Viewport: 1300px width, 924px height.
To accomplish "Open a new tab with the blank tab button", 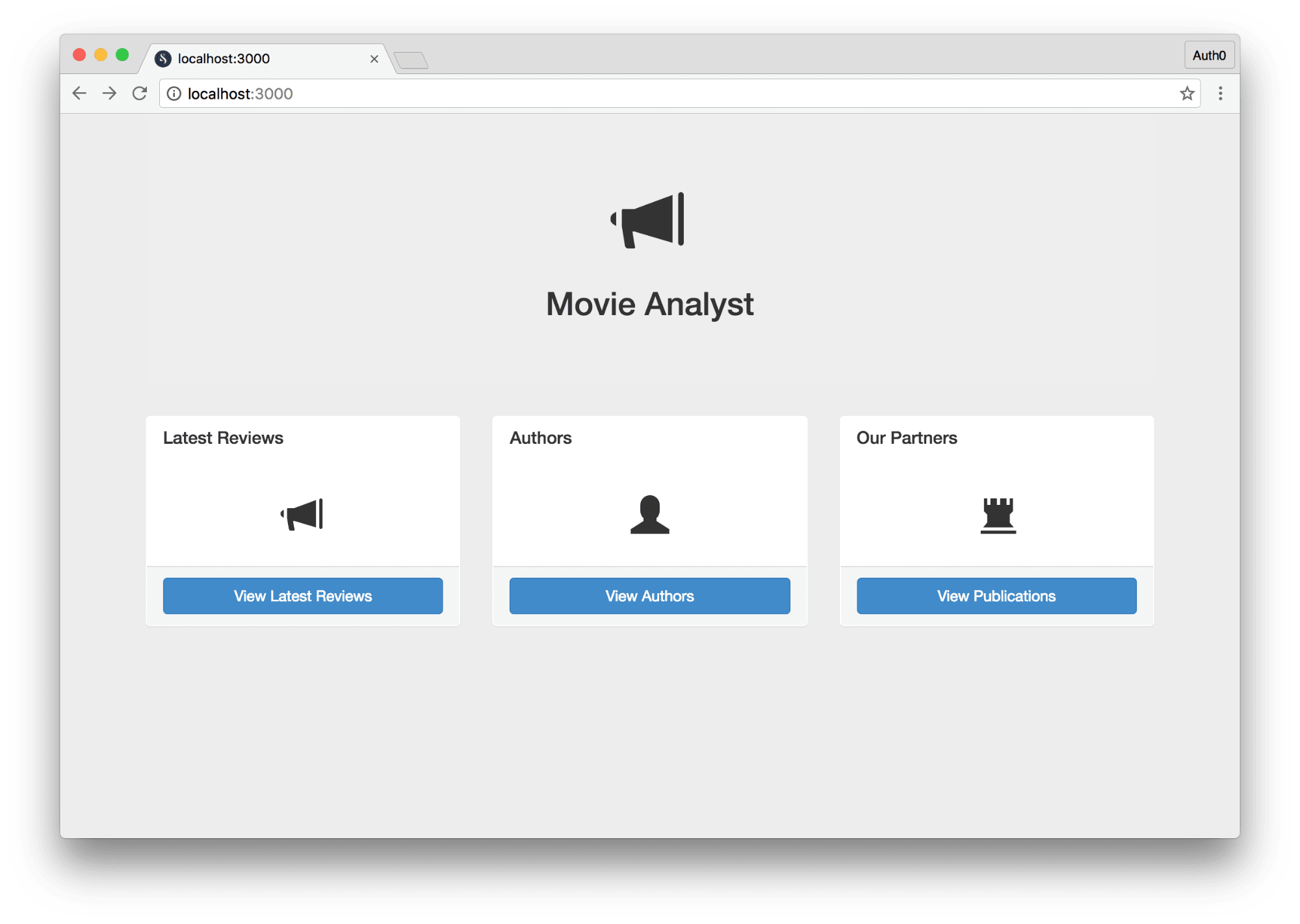I will tap(411, 60).
